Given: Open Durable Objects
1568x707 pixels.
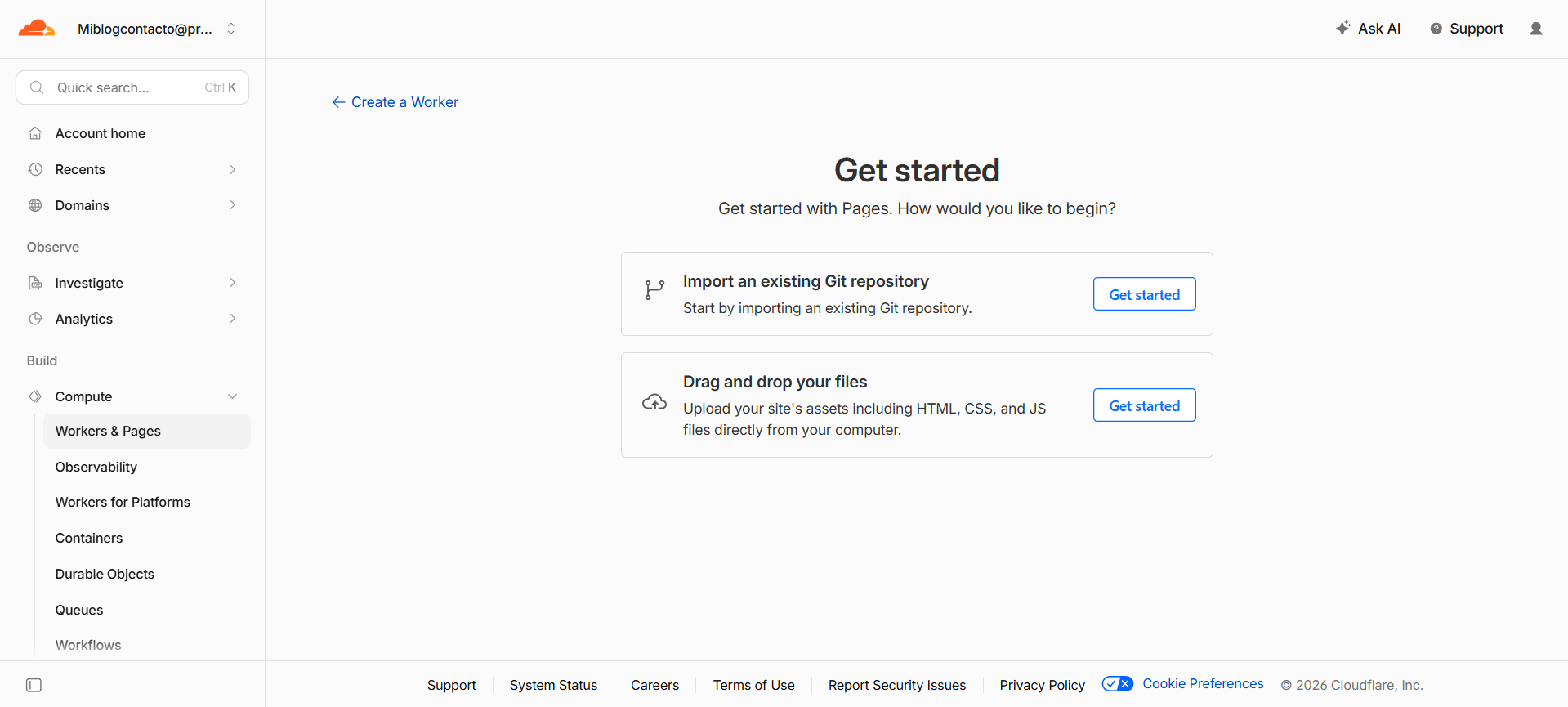Looking at the screenshot, I should (105, 574).
